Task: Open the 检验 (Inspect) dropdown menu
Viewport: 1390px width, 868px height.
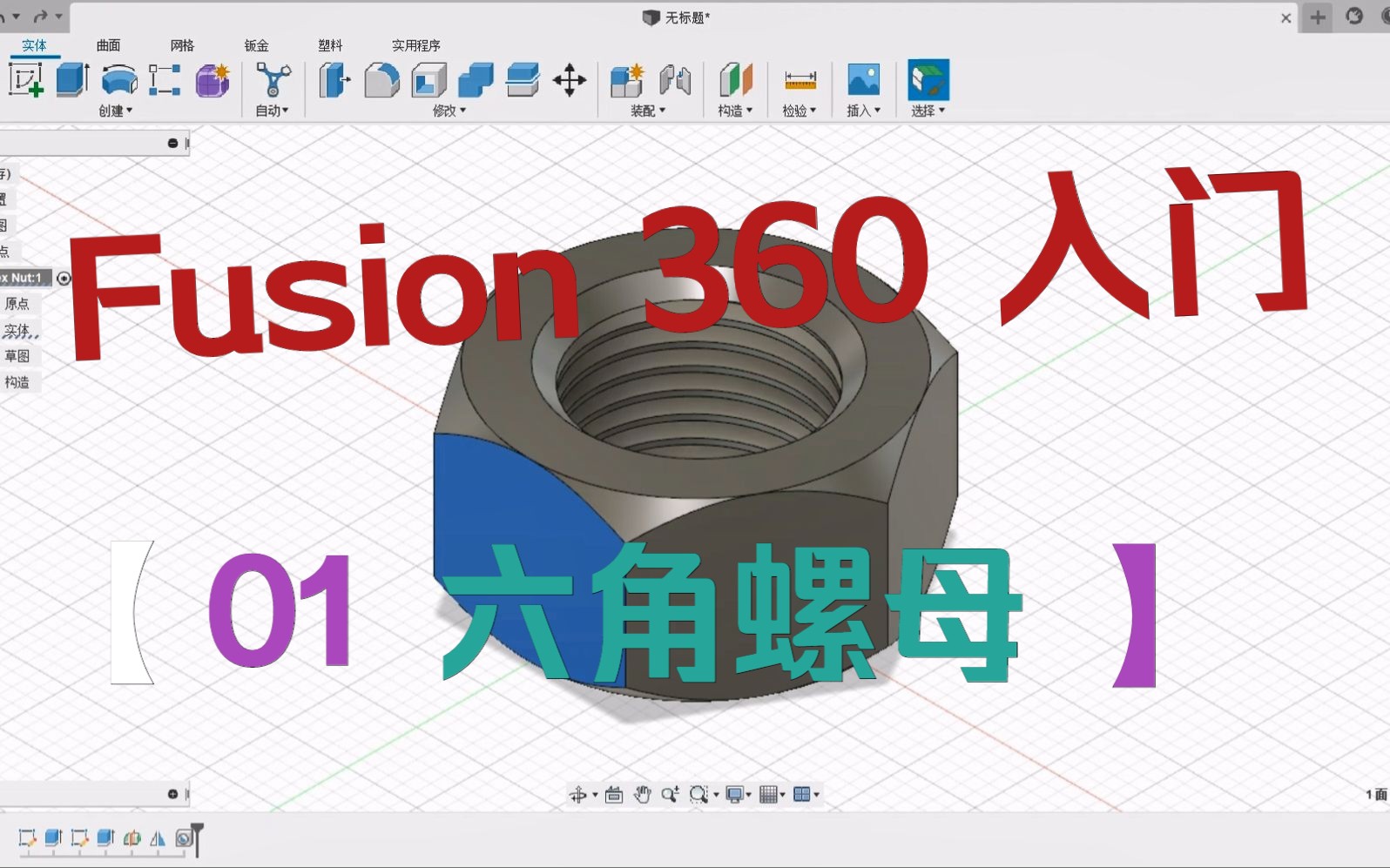Action: (x=800, y=111)
